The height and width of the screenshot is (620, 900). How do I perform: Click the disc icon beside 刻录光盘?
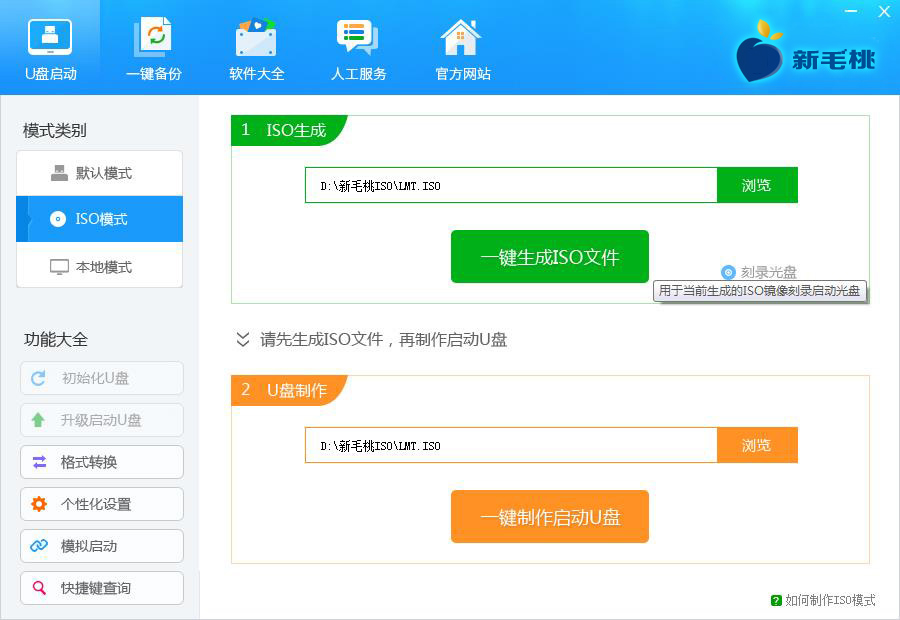click(x=728, y=272)
